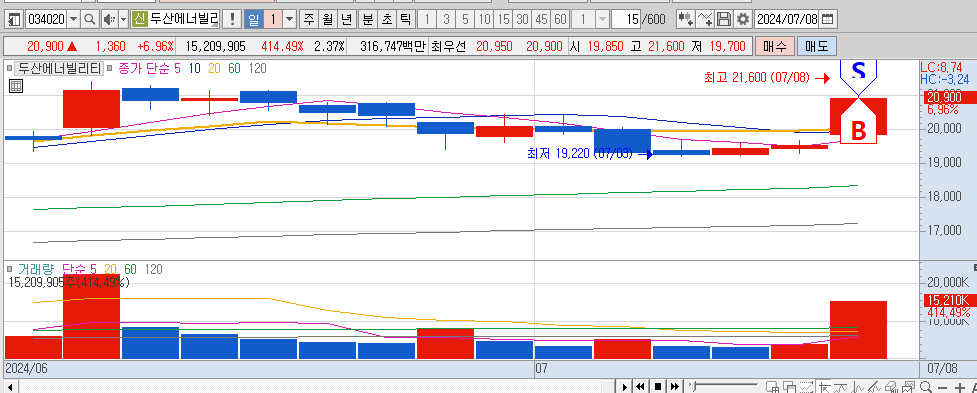Open the greyed interval dropdown after 60

pyautogui.click(x=602, y=19)
